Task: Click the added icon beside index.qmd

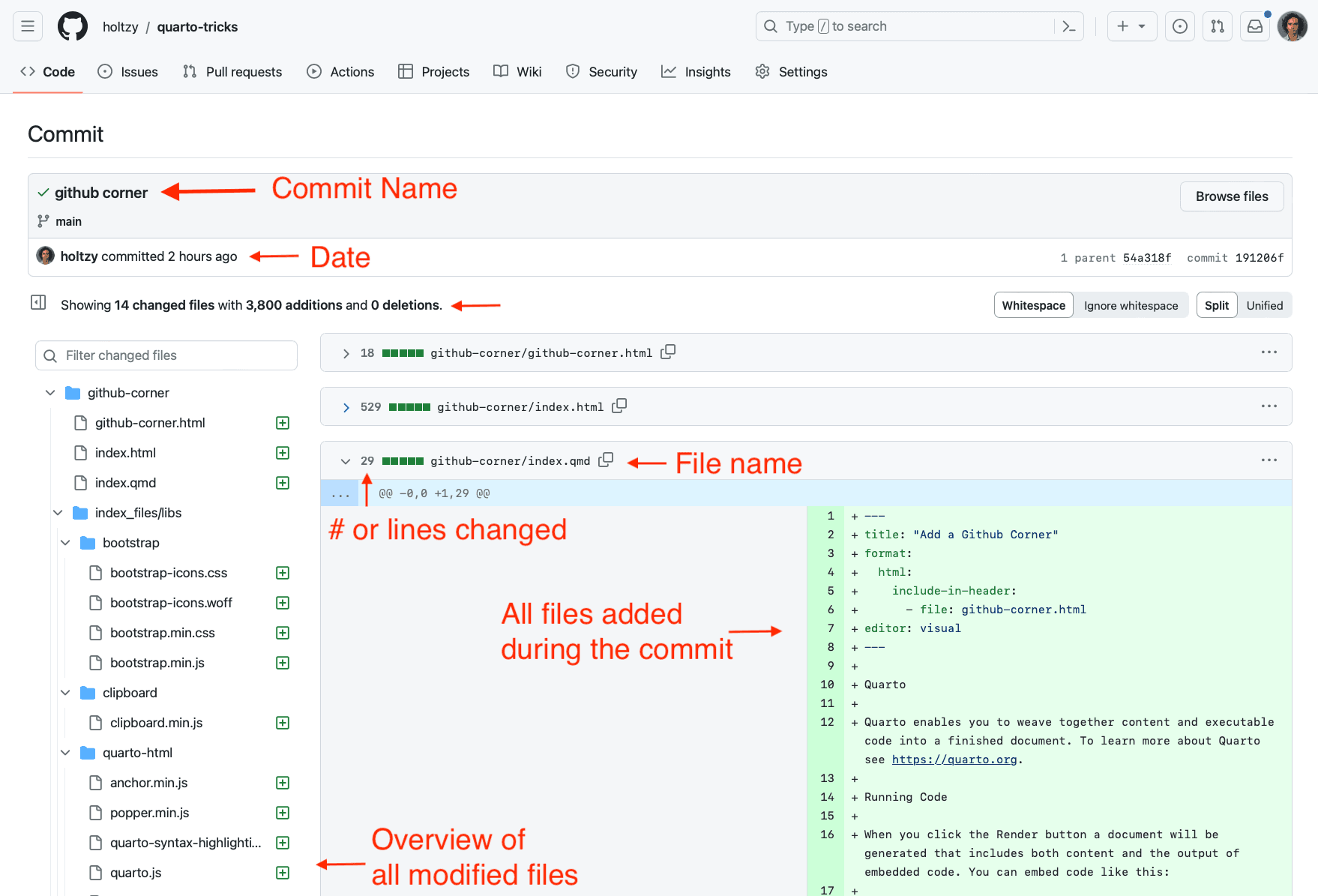Action: point(283,483)
